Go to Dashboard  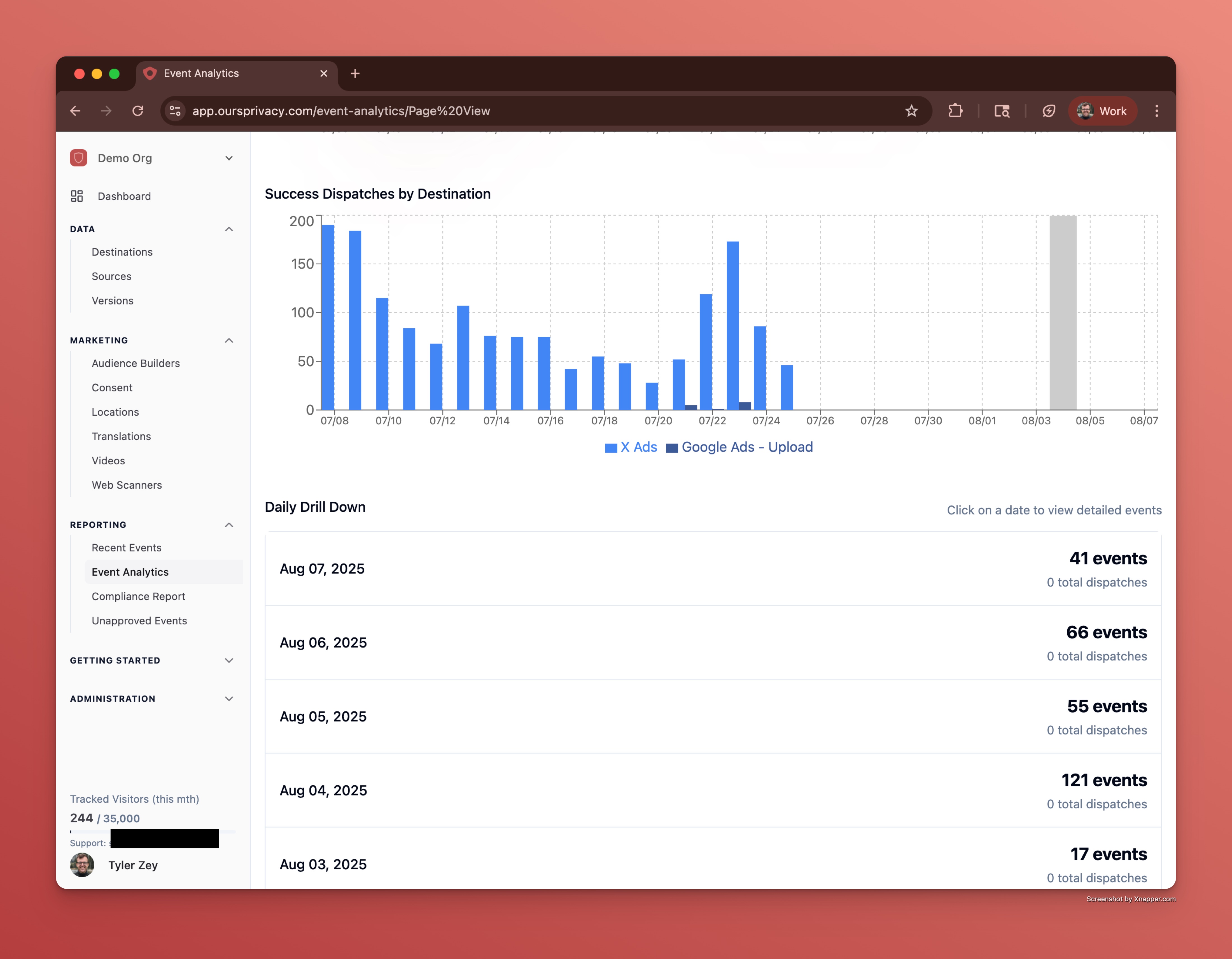pos(124,196)
